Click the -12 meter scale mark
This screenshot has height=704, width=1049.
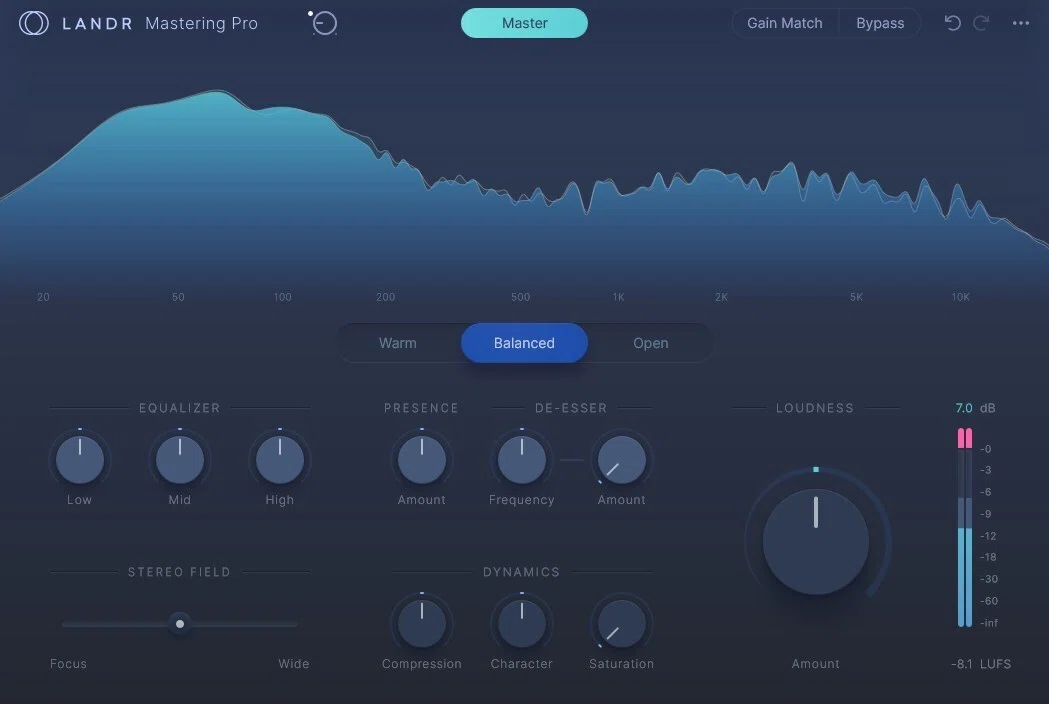coord(988,536)
